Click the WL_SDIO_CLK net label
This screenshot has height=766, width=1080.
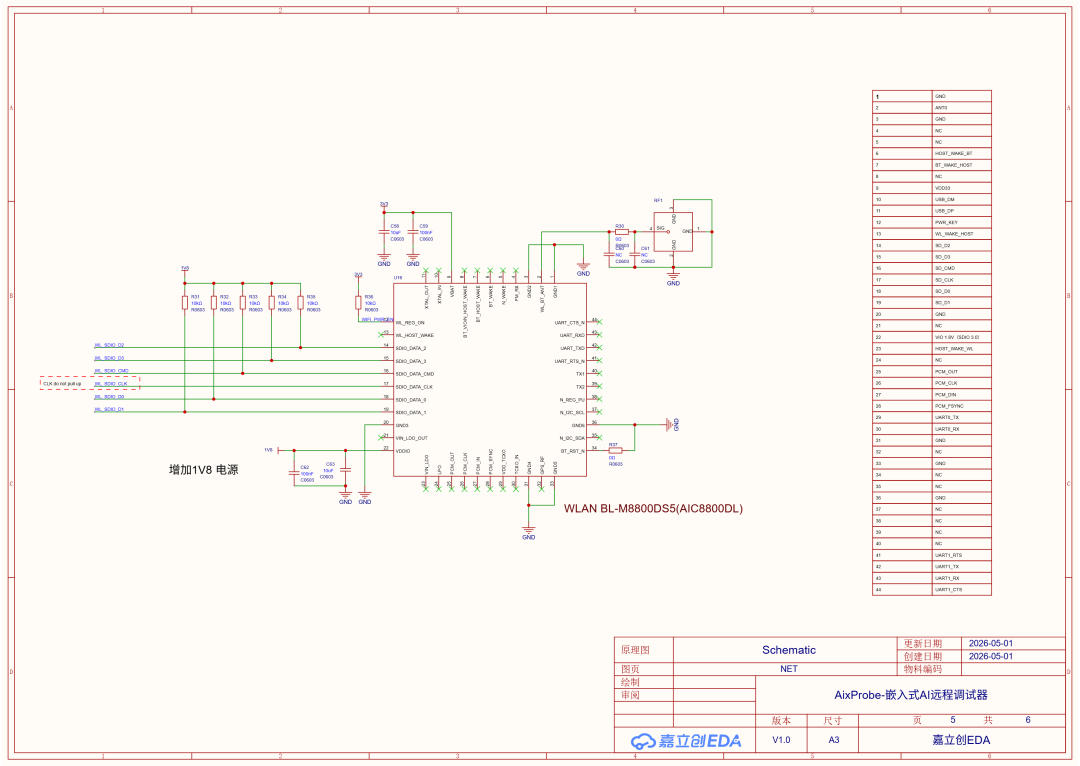(110, 384)
